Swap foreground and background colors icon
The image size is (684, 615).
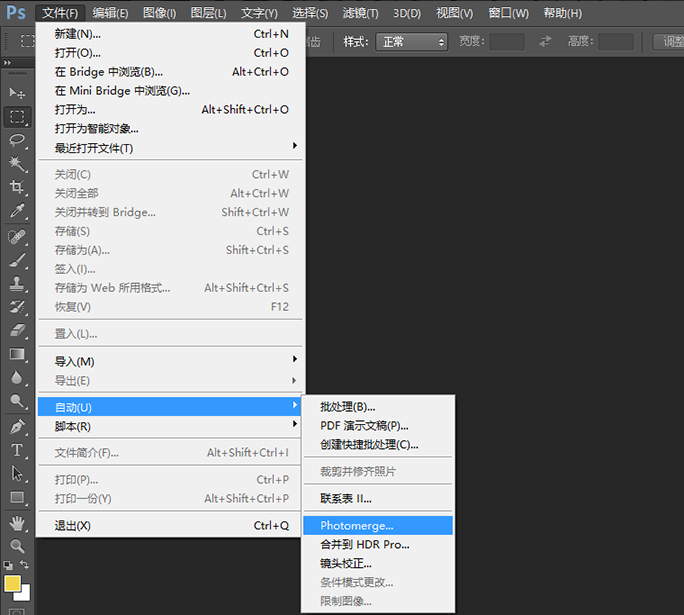point(24,564)
